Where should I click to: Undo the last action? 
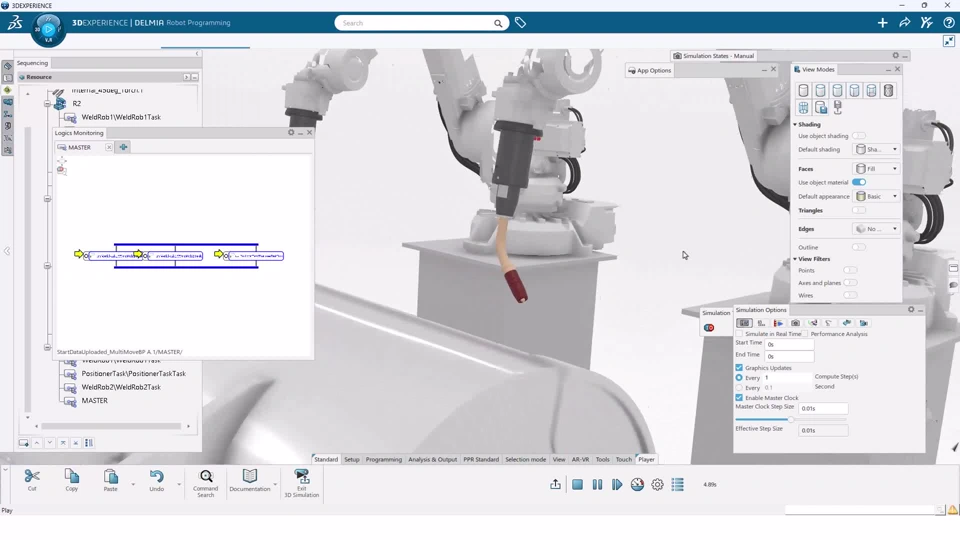(157, 480)
